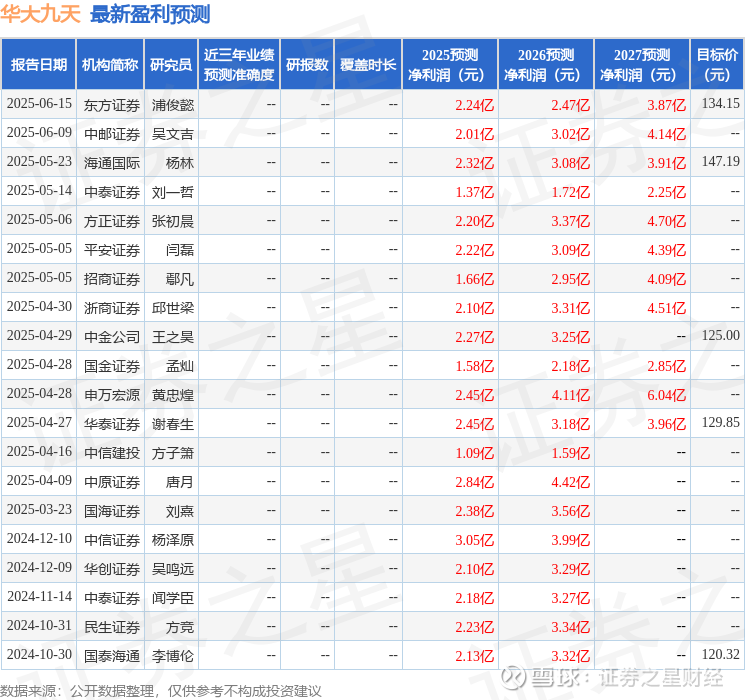Select analyst name 李博伦
This screenshot has height=700, width=745.
click(172, 656)
